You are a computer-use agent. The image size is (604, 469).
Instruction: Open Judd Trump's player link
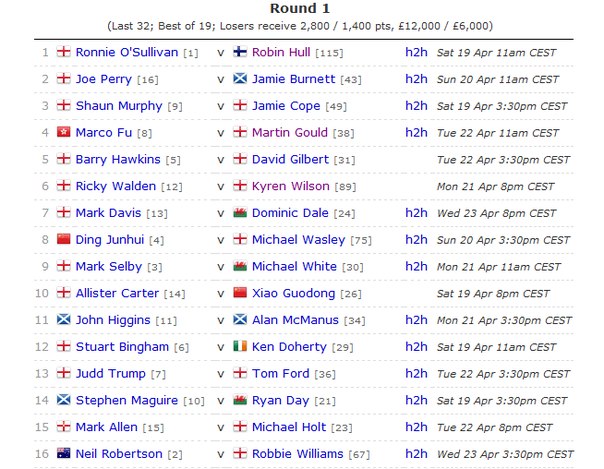[x=111, y=373]
